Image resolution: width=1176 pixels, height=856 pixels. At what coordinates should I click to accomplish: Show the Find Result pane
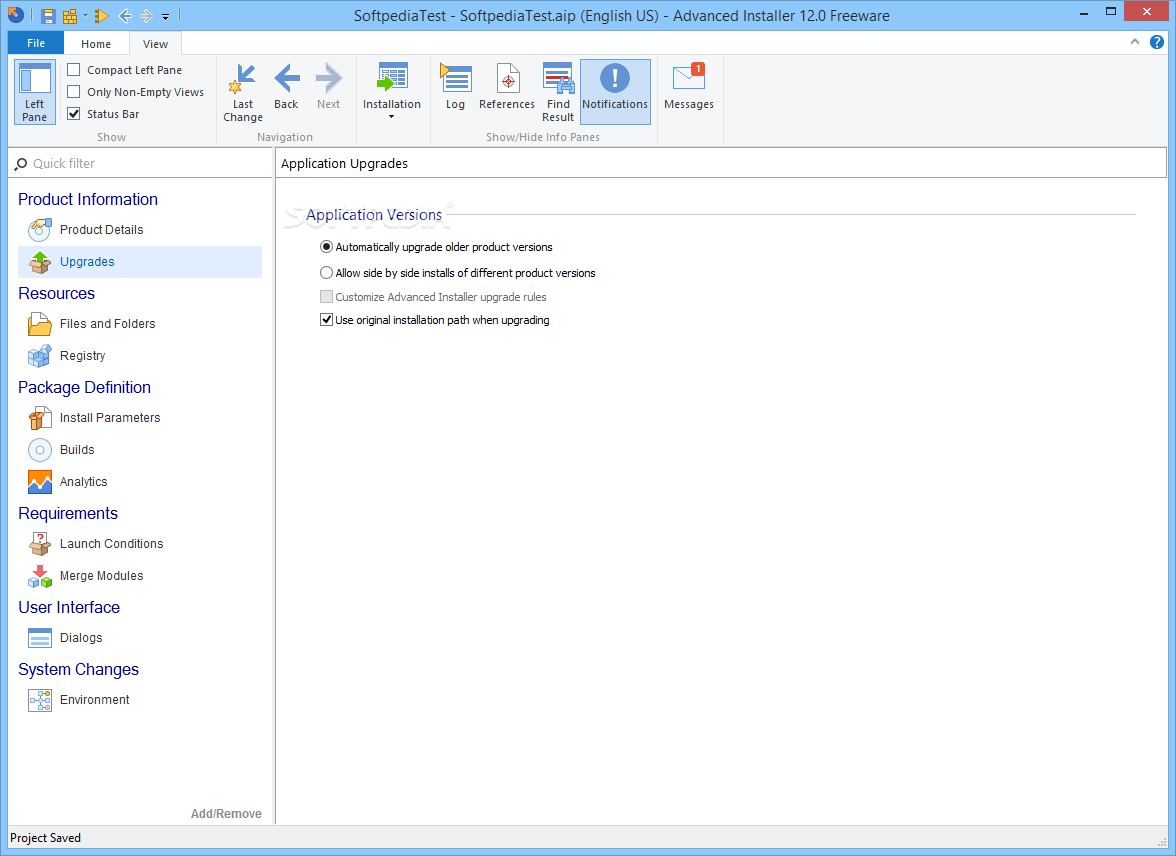[558, 92]
